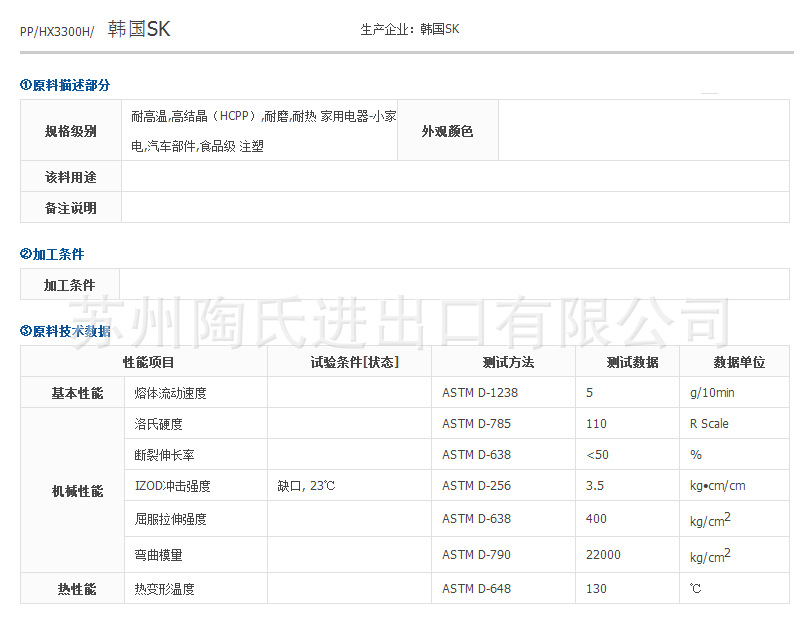Click the value 130 for 热变形温度
800x624 pixels.
(x=596, y=589)
